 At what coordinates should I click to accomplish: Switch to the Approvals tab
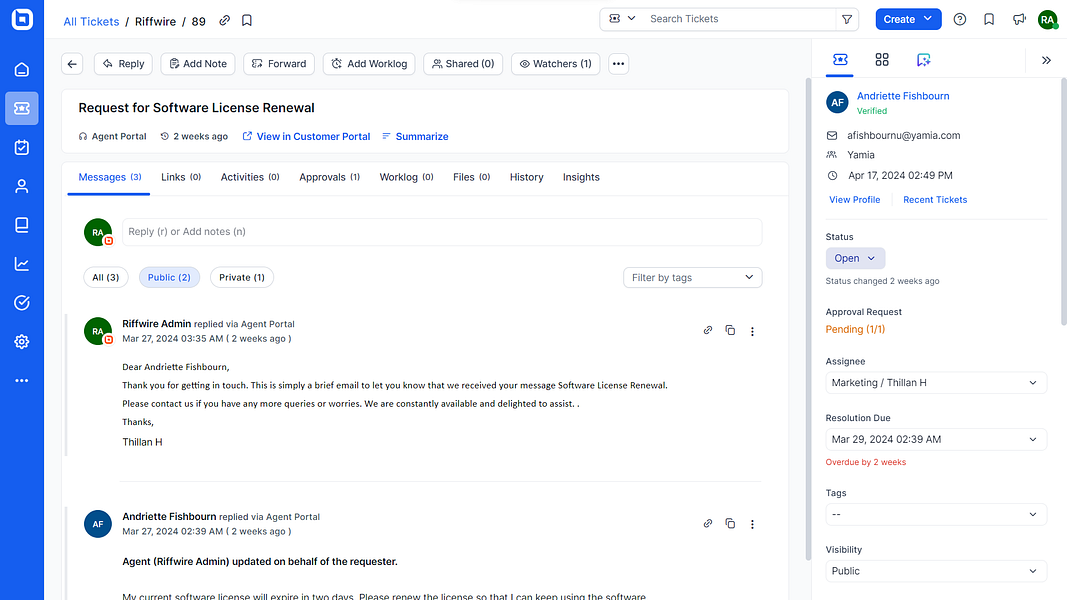tap(329, 178)
